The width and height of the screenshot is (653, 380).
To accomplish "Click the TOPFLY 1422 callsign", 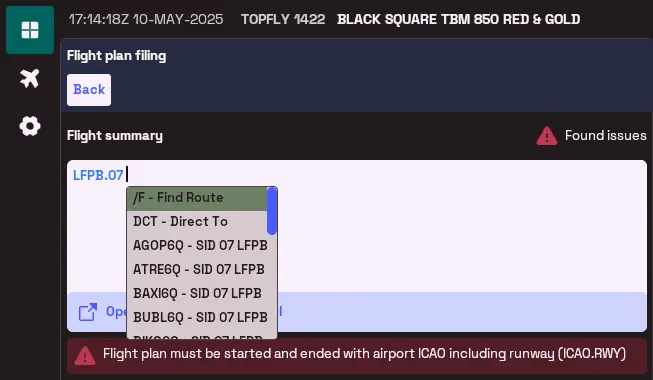I will coord(283,19).
